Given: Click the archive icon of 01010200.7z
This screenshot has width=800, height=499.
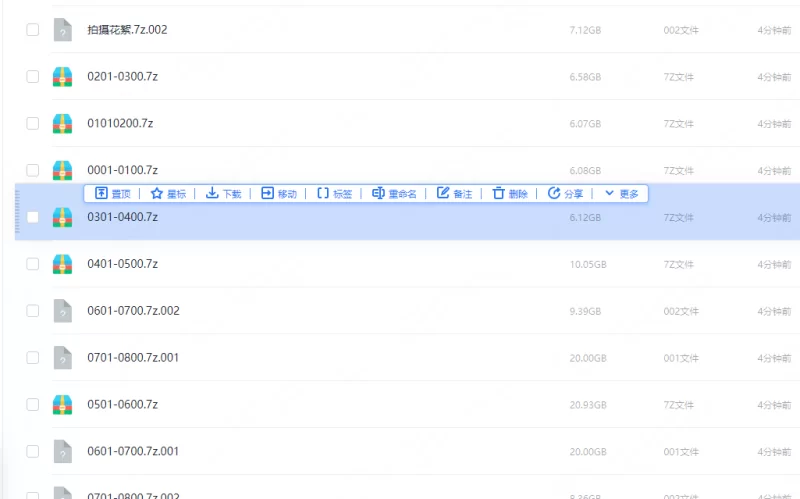Looking at the screenshot, I should click(x=62, y=123).
